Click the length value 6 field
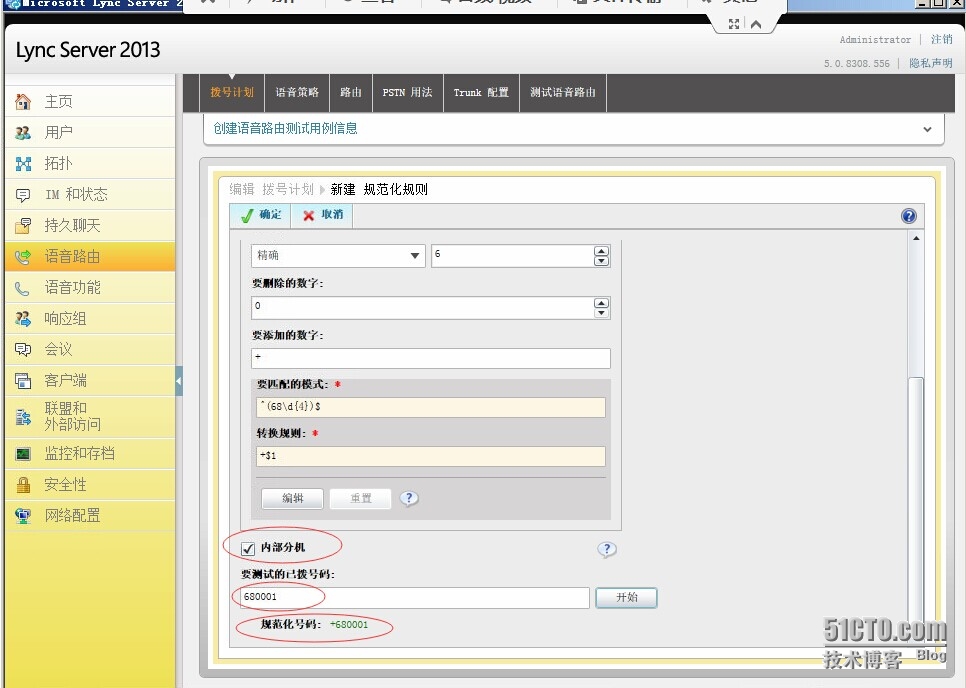 click(x=513, y=256)
